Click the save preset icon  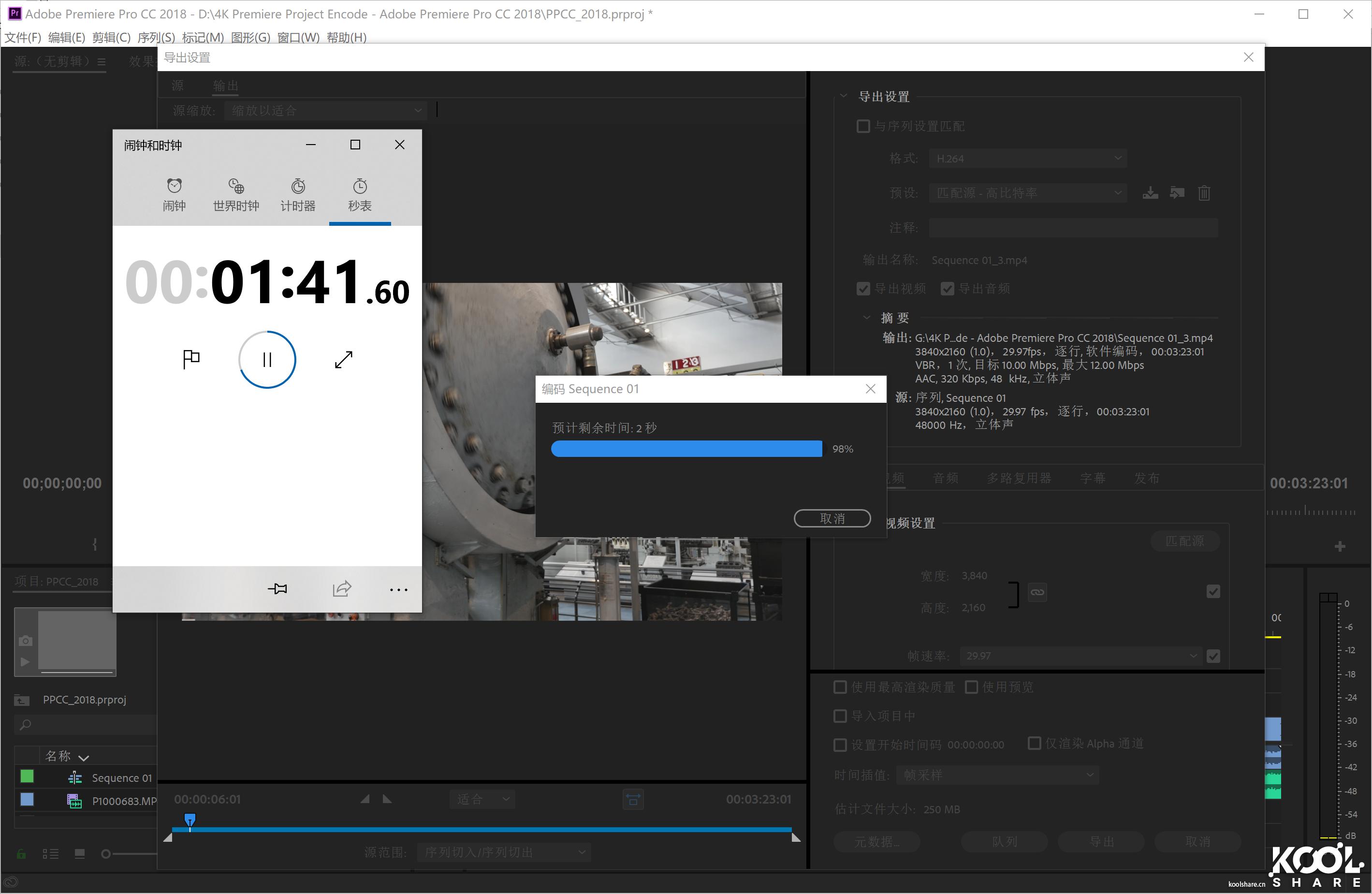click(x=1150, y=193)
